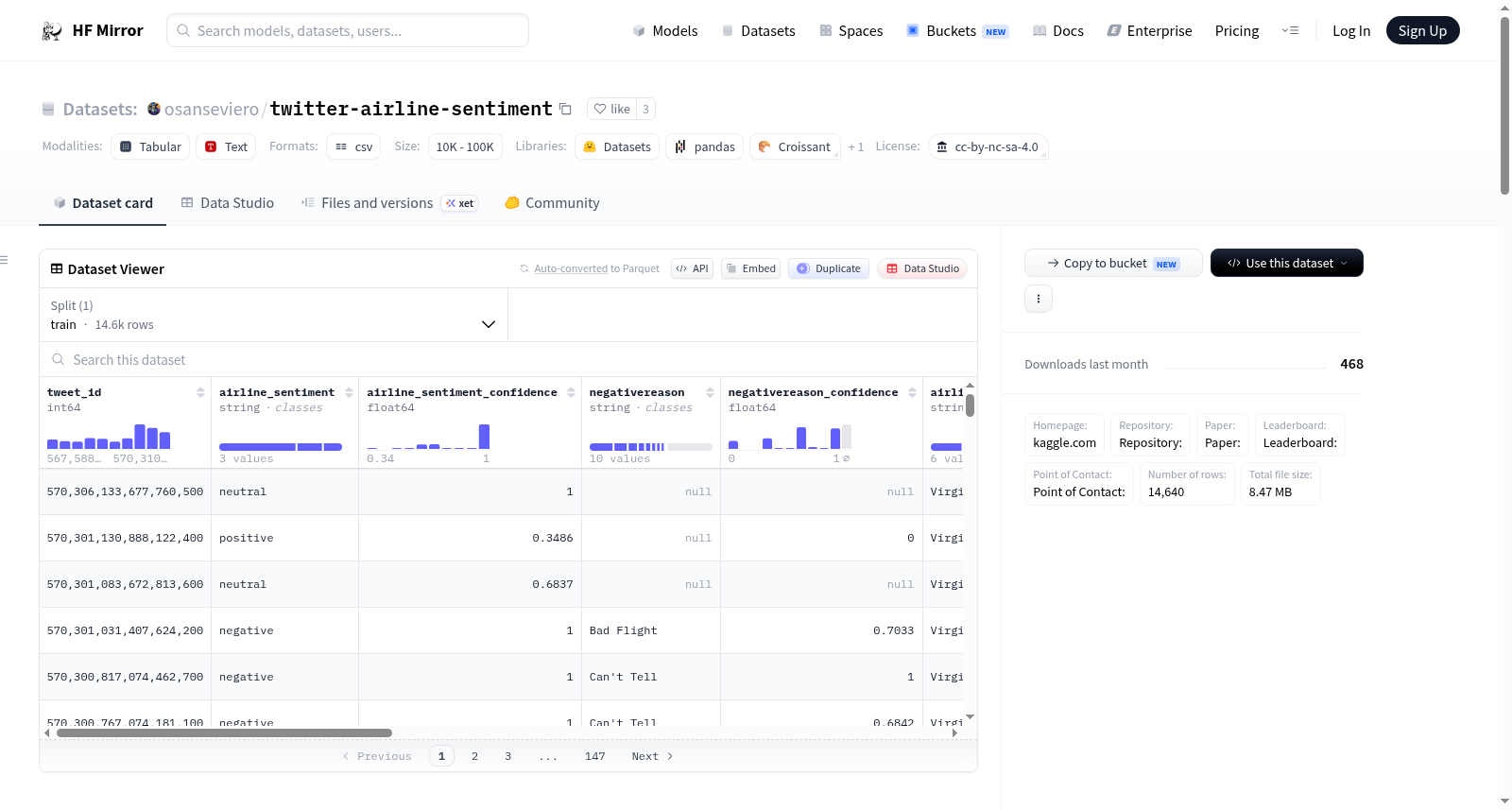Open the Buckets menu item
The image size is (1512, 810).
pyautogui.click(x=957, y=31)
